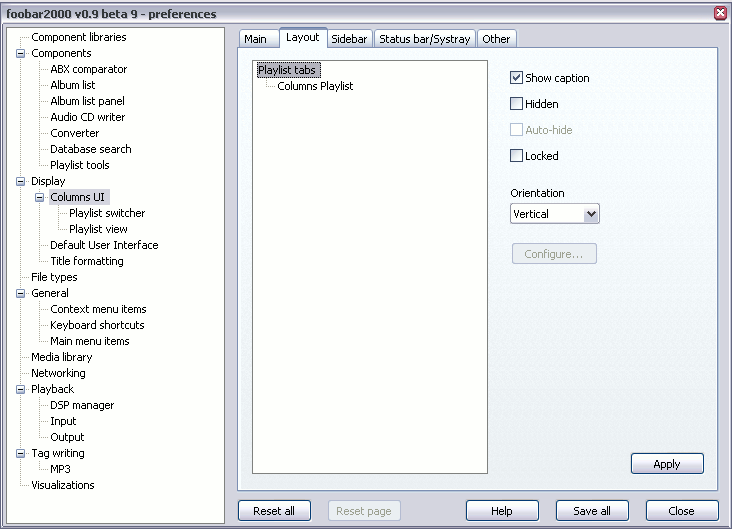Collapse the Display tree node
This screenshot has height=529, width=732.
(x=20, y=181)
